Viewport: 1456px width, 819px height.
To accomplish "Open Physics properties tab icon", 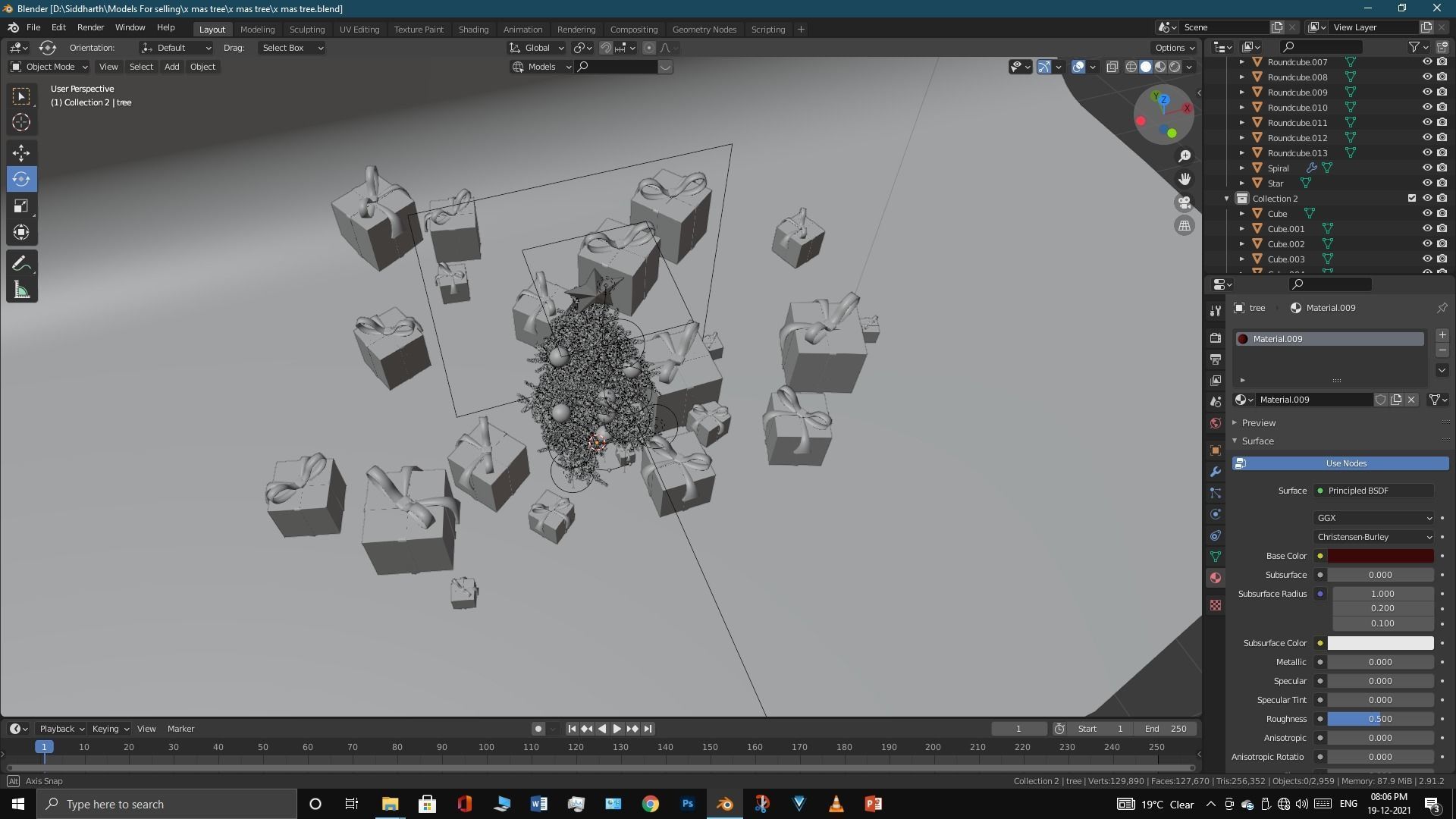I will pyautogui.click(x=1216, y=514).
